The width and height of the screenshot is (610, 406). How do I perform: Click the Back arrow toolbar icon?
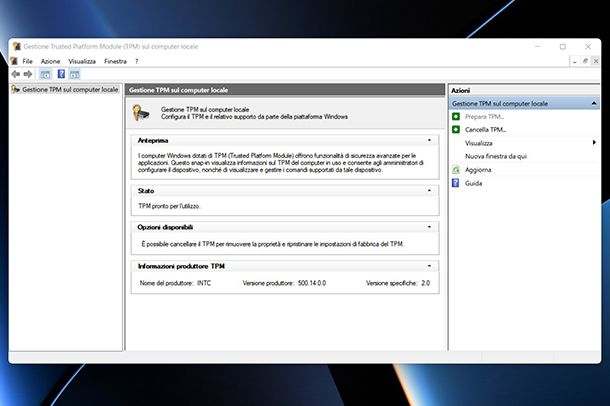tap(16, 74)
